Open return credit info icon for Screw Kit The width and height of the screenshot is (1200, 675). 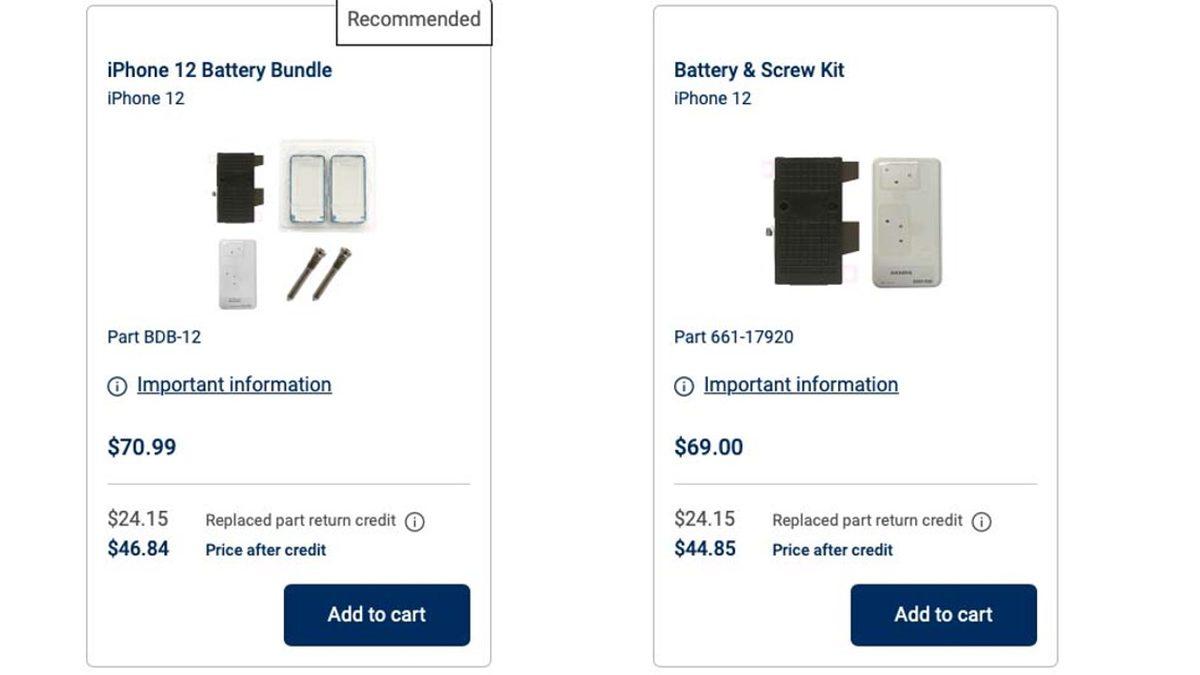pos(982,521)
